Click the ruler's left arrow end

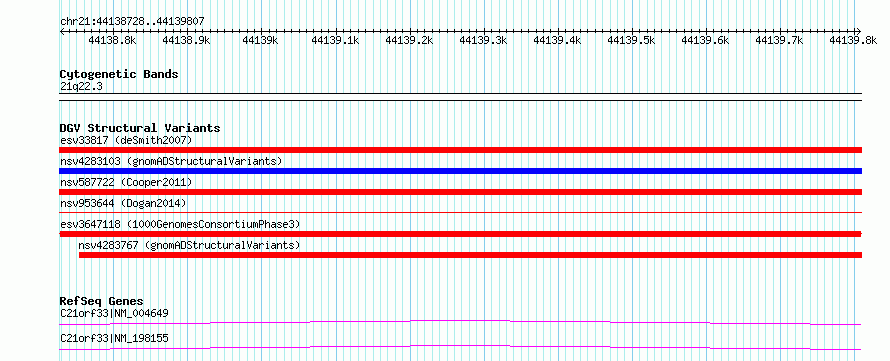tap(62, 31)
